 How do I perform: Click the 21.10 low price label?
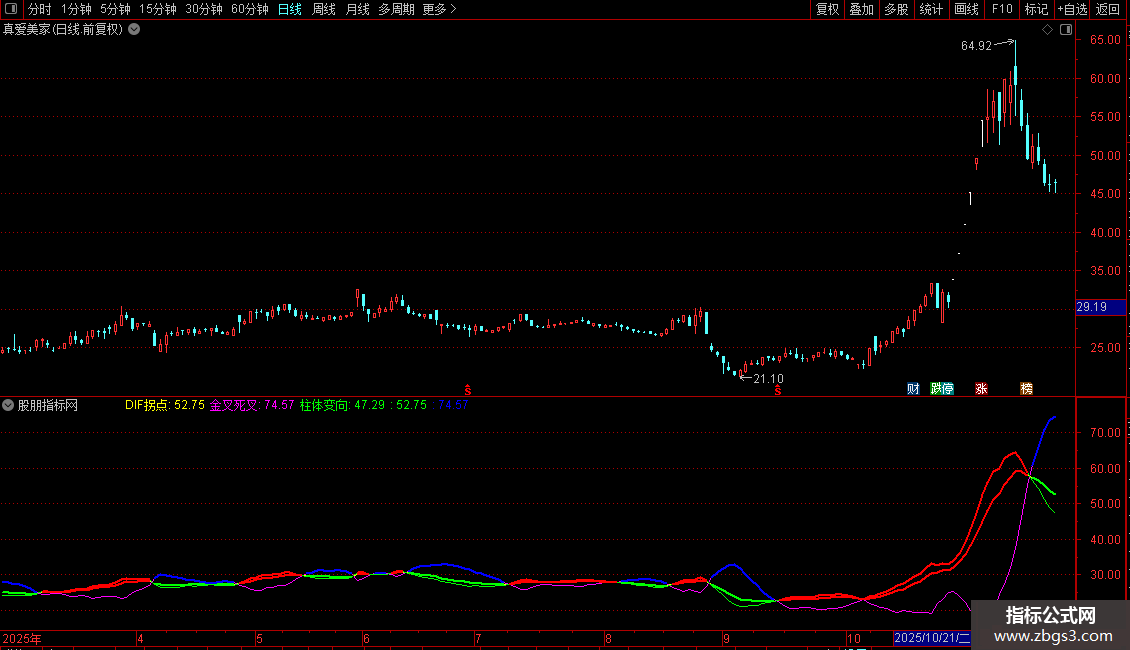tap(768, 379)
